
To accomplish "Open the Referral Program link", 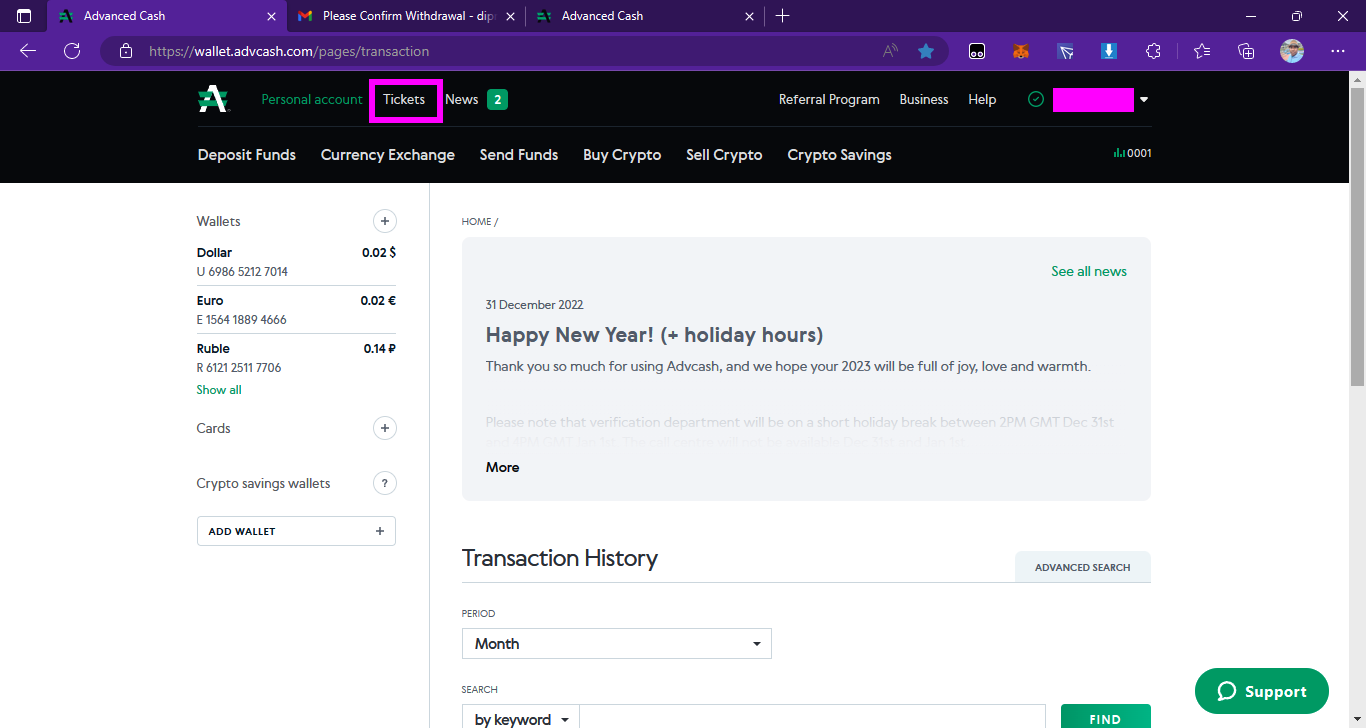I will click(x=829, y=99).
